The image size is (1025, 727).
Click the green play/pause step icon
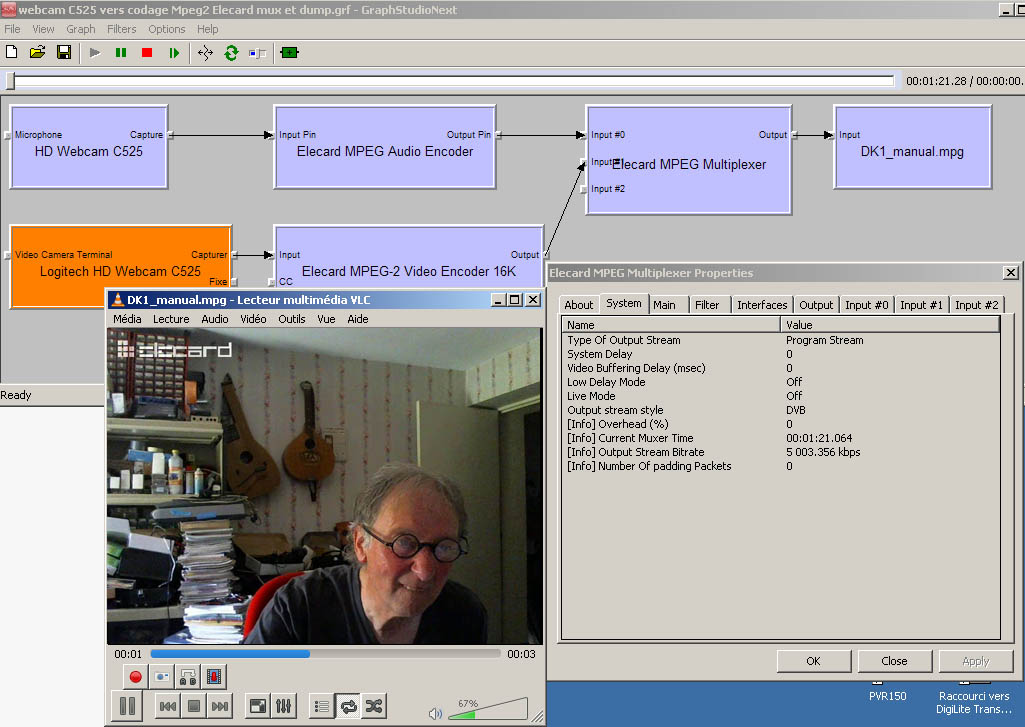pos(173,53)
